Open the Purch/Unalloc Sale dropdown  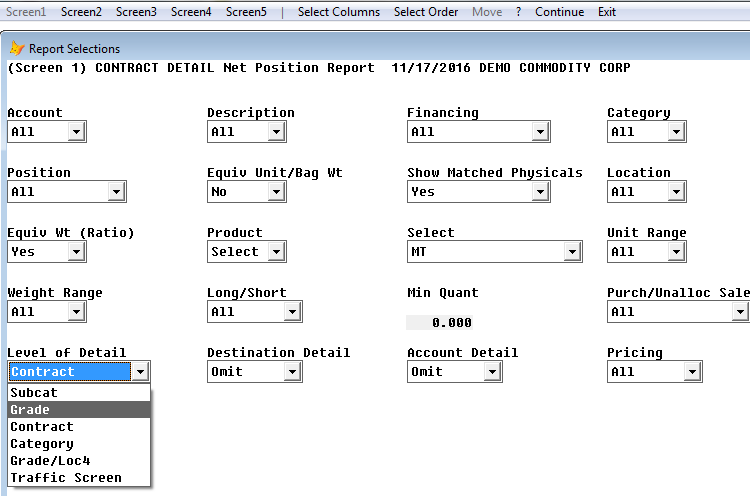point(740,312)
